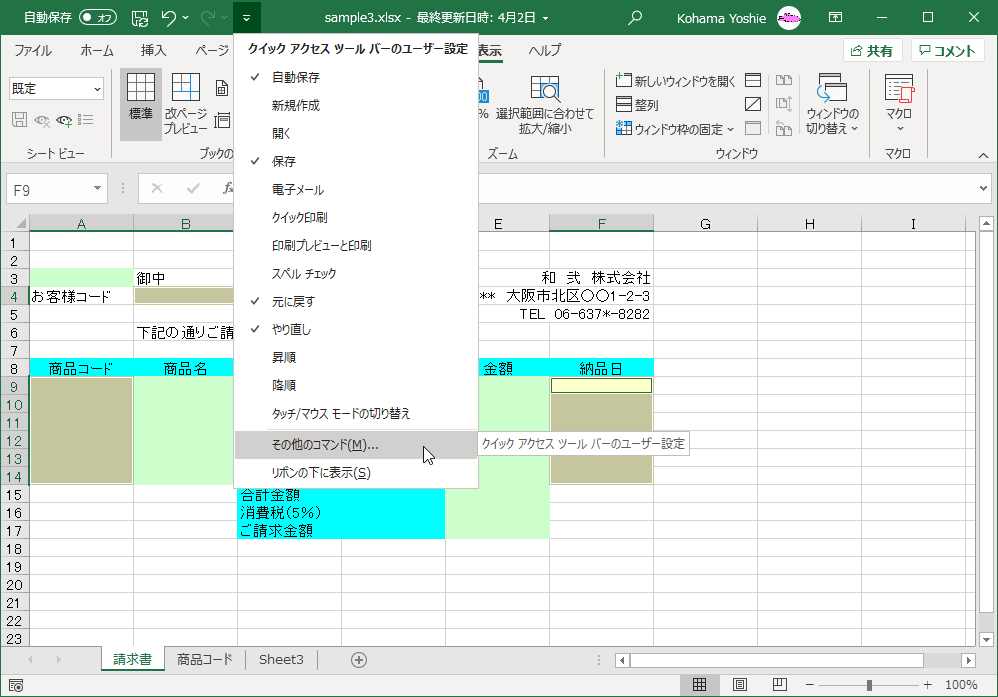Check クイック印刷 in the customize menu
The width and height of the screenshot is (998, 697).
tap(356, 218)
